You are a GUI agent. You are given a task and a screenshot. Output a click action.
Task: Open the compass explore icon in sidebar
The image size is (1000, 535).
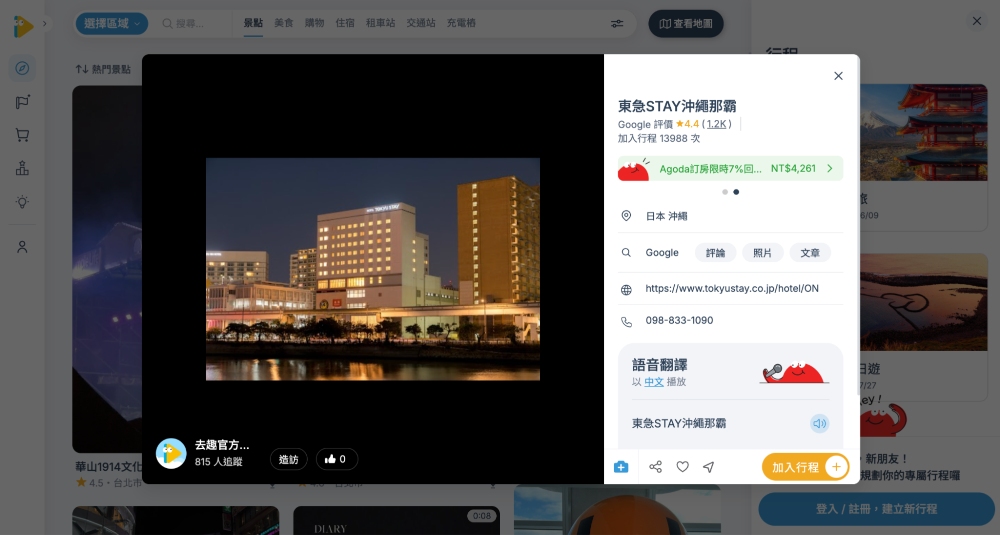tap(22, 68)
